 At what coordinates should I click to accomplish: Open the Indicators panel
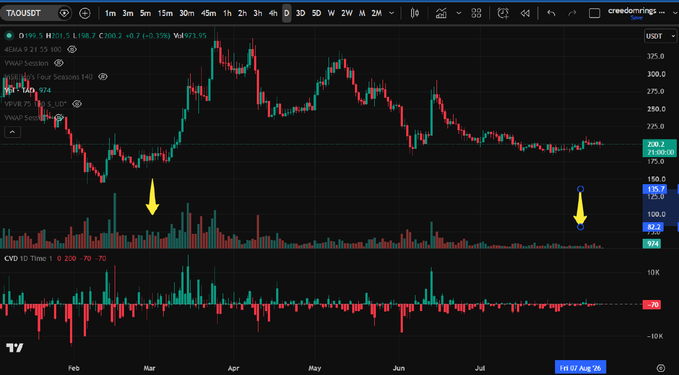[441, 13]
